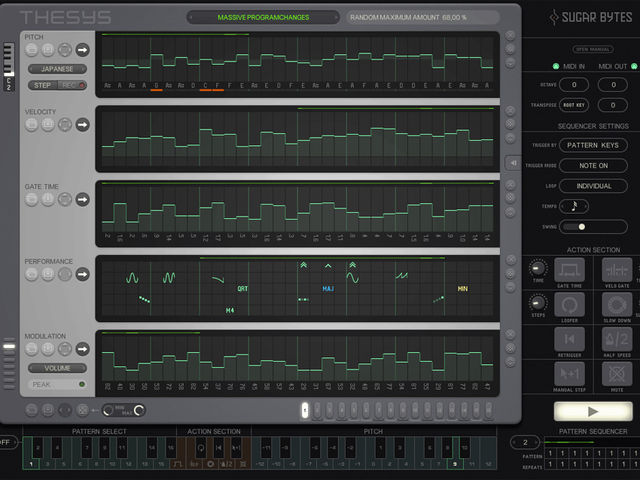Click the randomize dice icon in bottom toolbar
640x480 pixels.
(82, 410)
